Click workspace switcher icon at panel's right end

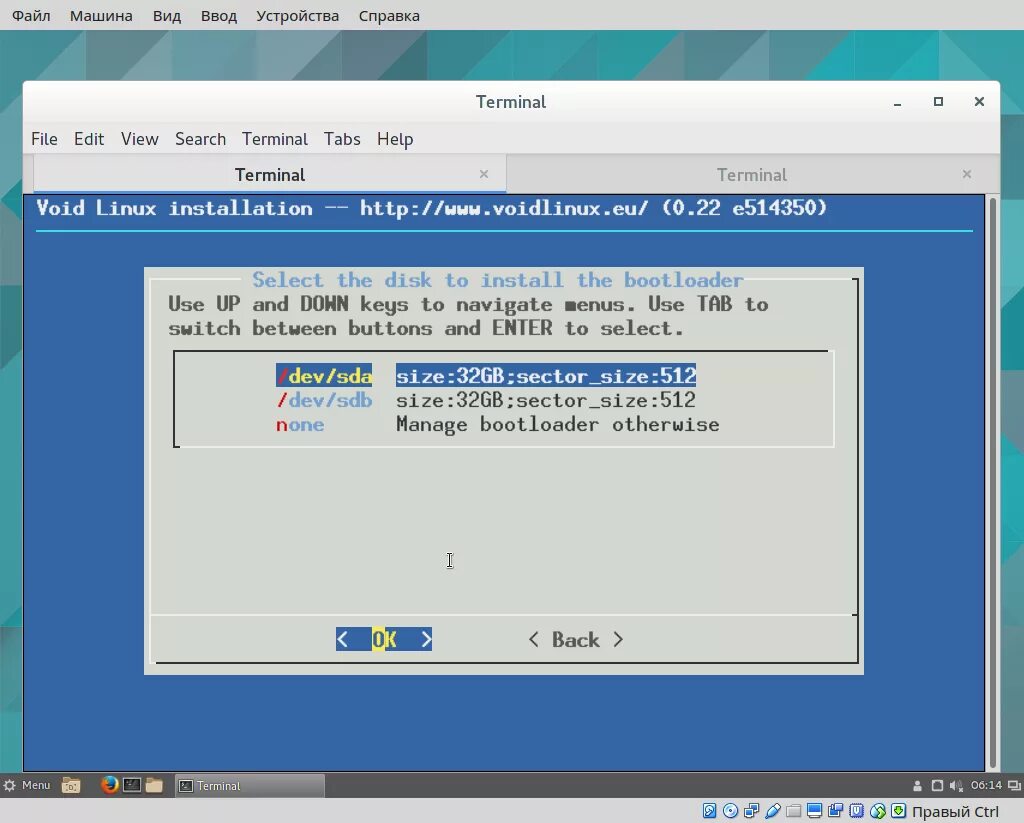(1014, 785)
